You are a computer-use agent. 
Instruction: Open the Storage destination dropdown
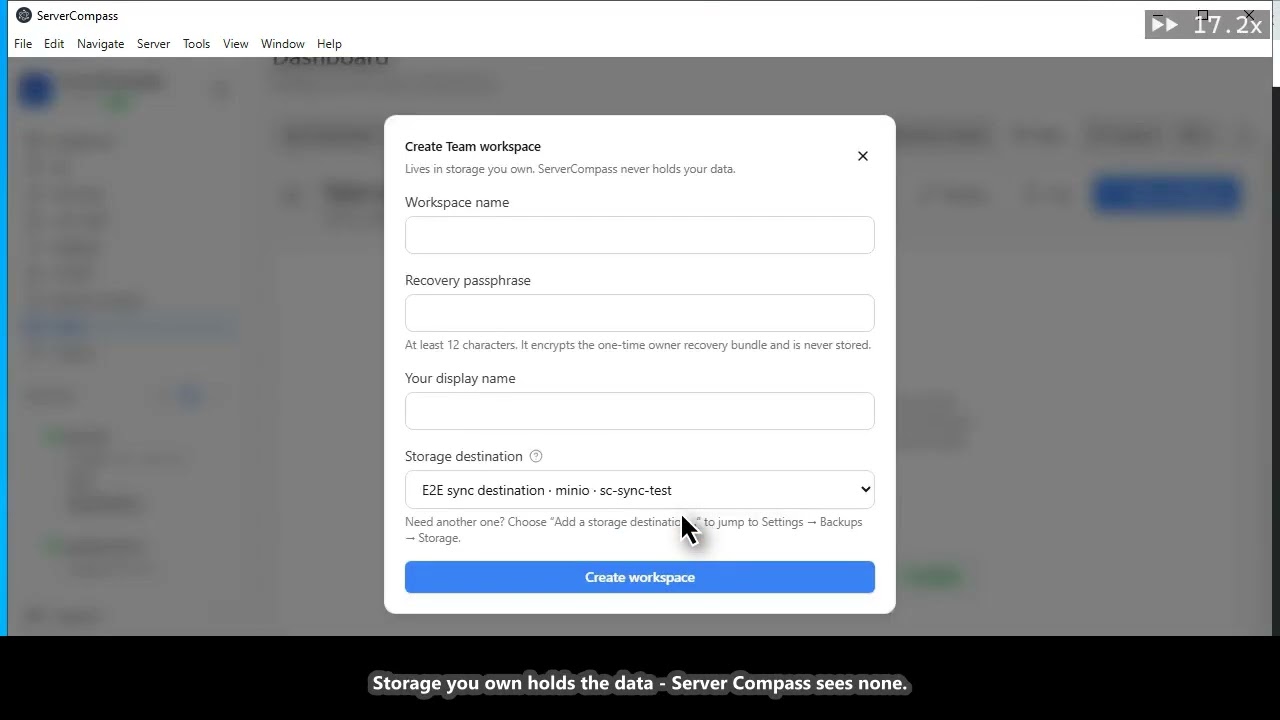(x=640, y=490)
